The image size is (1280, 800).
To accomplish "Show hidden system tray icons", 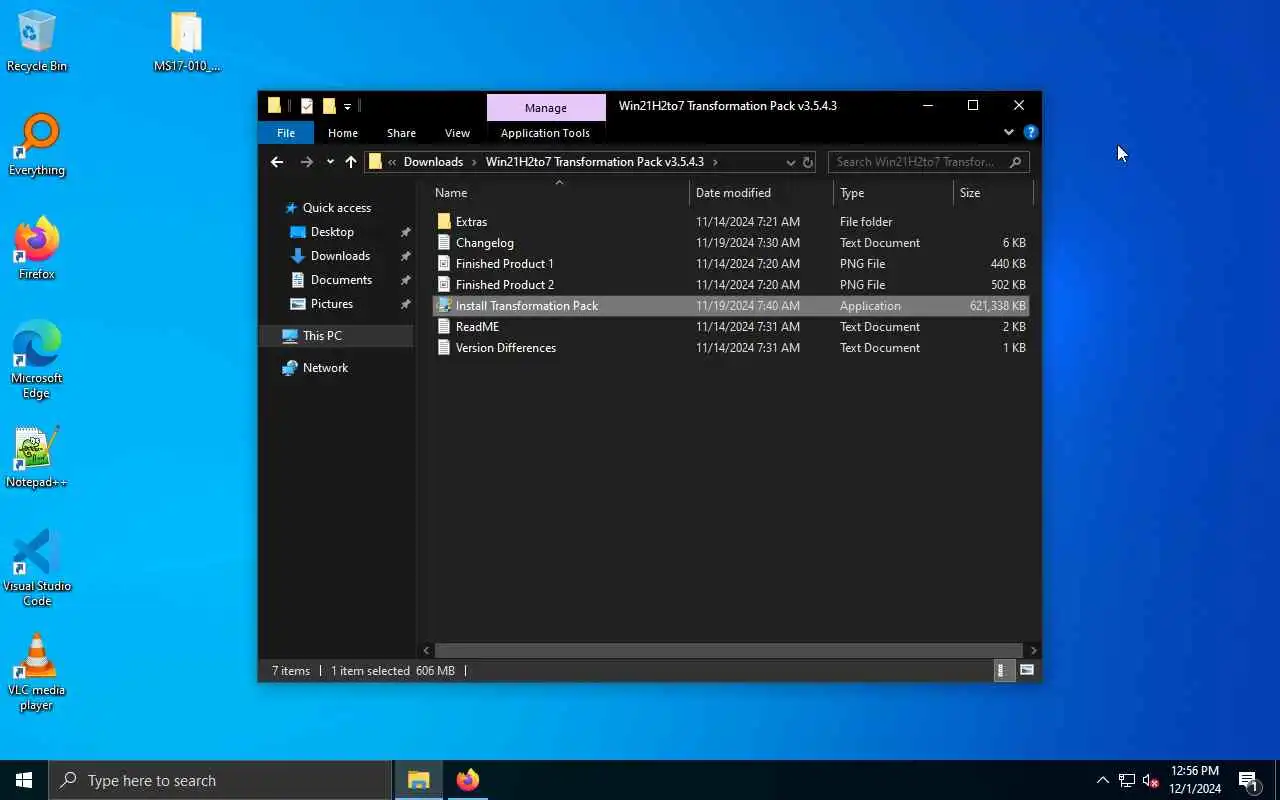I will click(x=1102, y=780).
